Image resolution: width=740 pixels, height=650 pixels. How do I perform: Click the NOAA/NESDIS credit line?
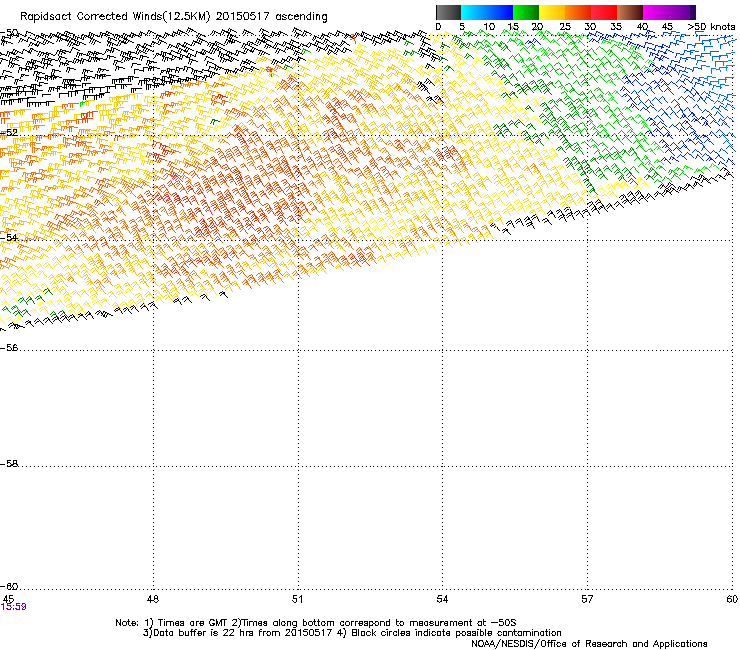589,643
